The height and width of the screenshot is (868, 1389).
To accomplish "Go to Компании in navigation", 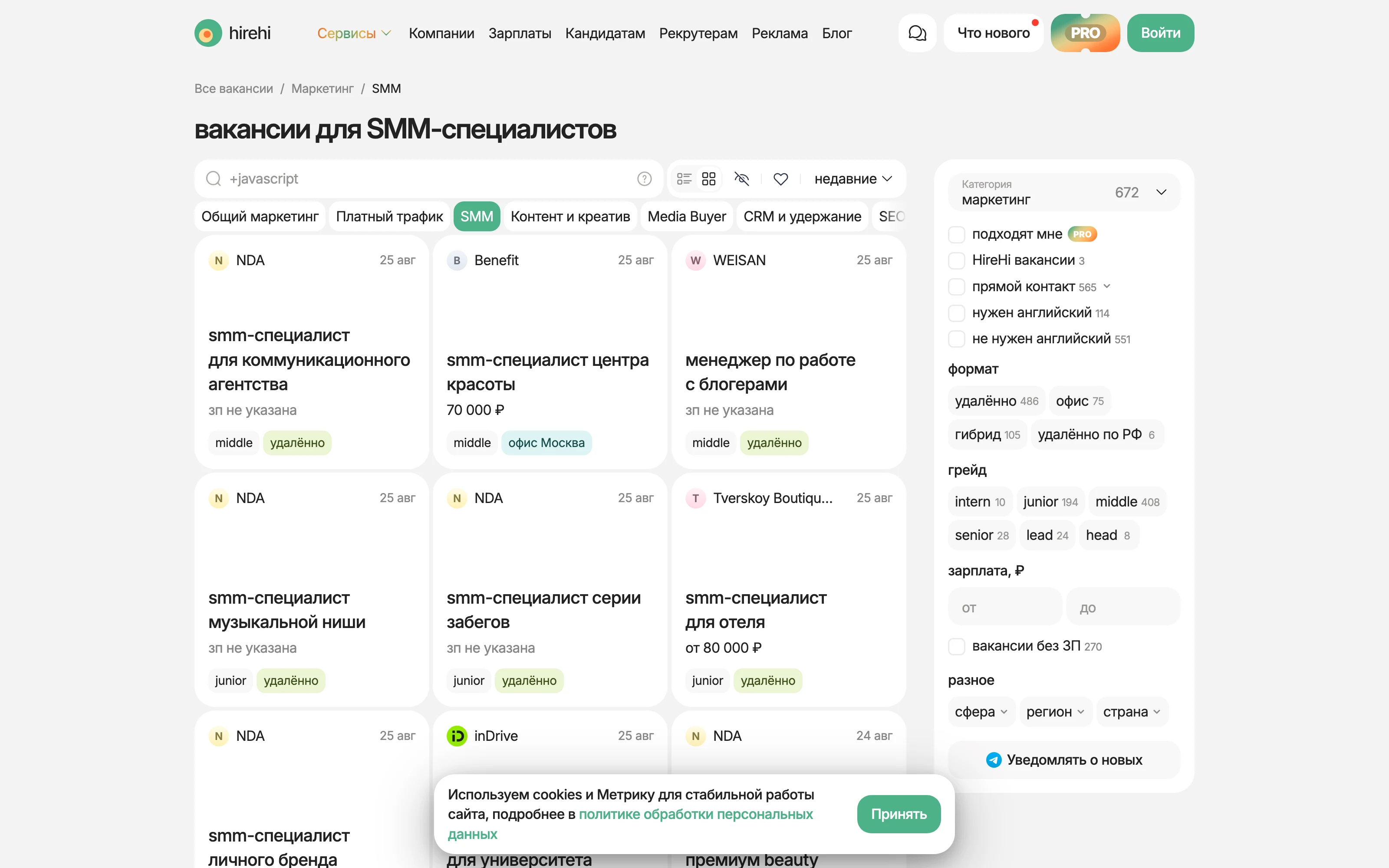I will (441, 33).
